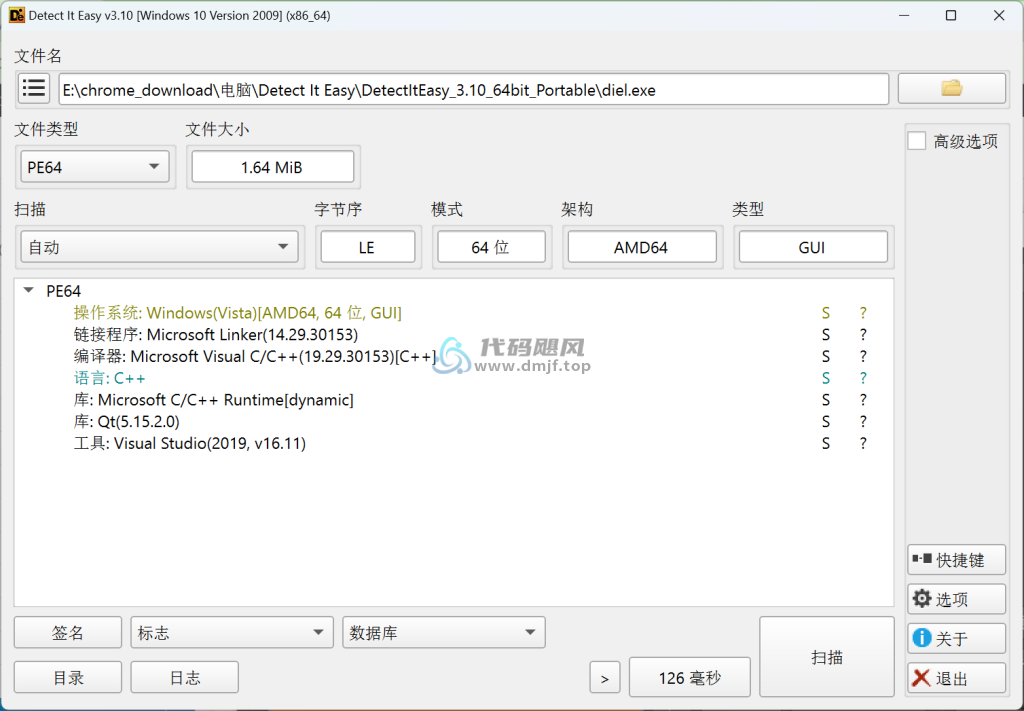1024x711 pixels.
Task: Click S on the 编译器 row
Action: pyautogui.click(x=826, y=356)
